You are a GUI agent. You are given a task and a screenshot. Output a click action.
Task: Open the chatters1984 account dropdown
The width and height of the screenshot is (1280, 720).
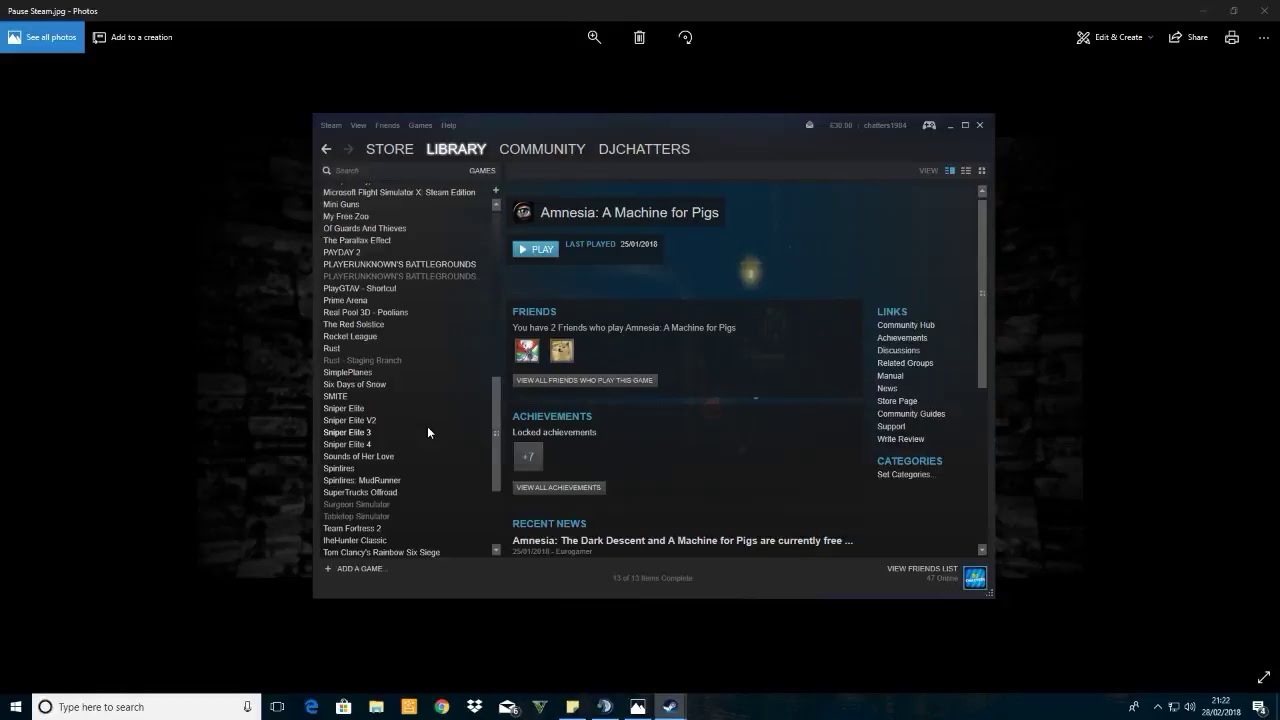pyautogui.click(x=885, y=125)
